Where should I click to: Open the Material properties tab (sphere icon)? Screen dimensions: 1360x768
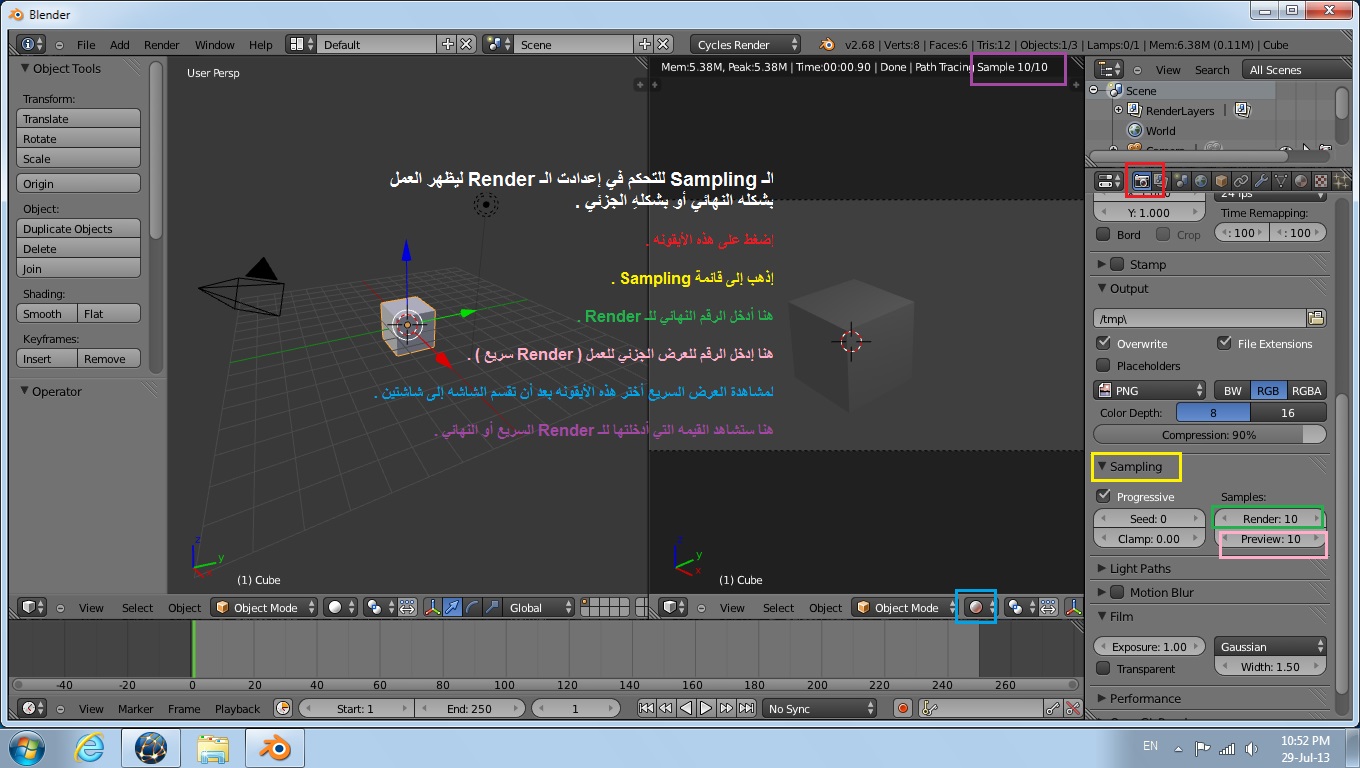(x=1301, y=181)
